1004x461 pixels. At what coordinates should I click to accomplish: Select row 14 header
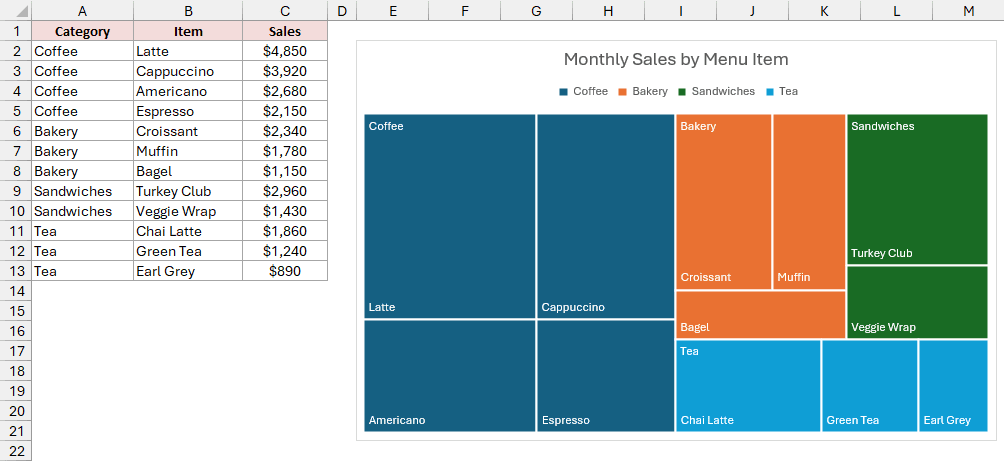(x=15, y=291)
